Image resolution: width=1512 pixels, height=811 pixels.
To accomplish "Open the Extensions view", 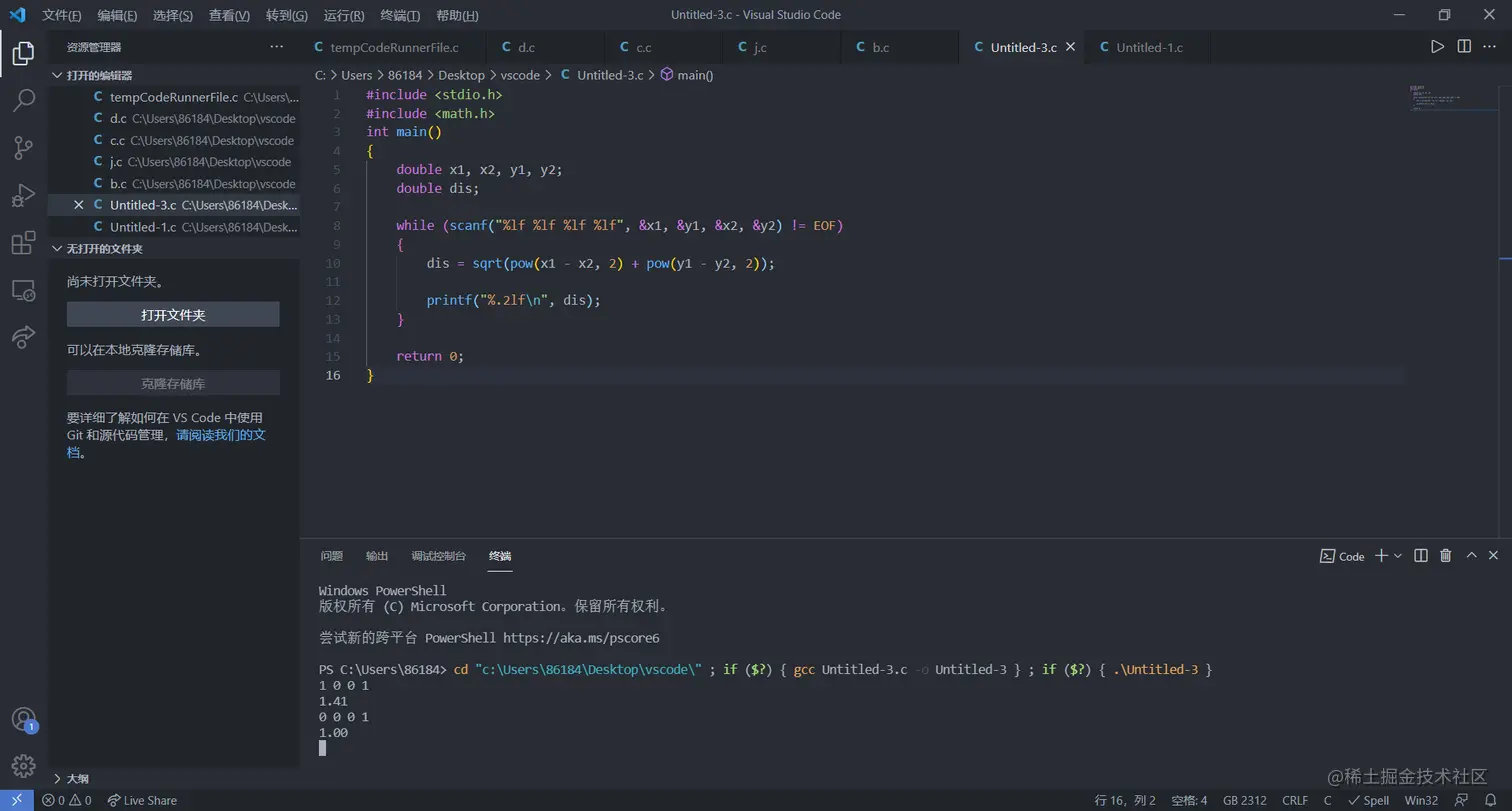I will point(23,243).
